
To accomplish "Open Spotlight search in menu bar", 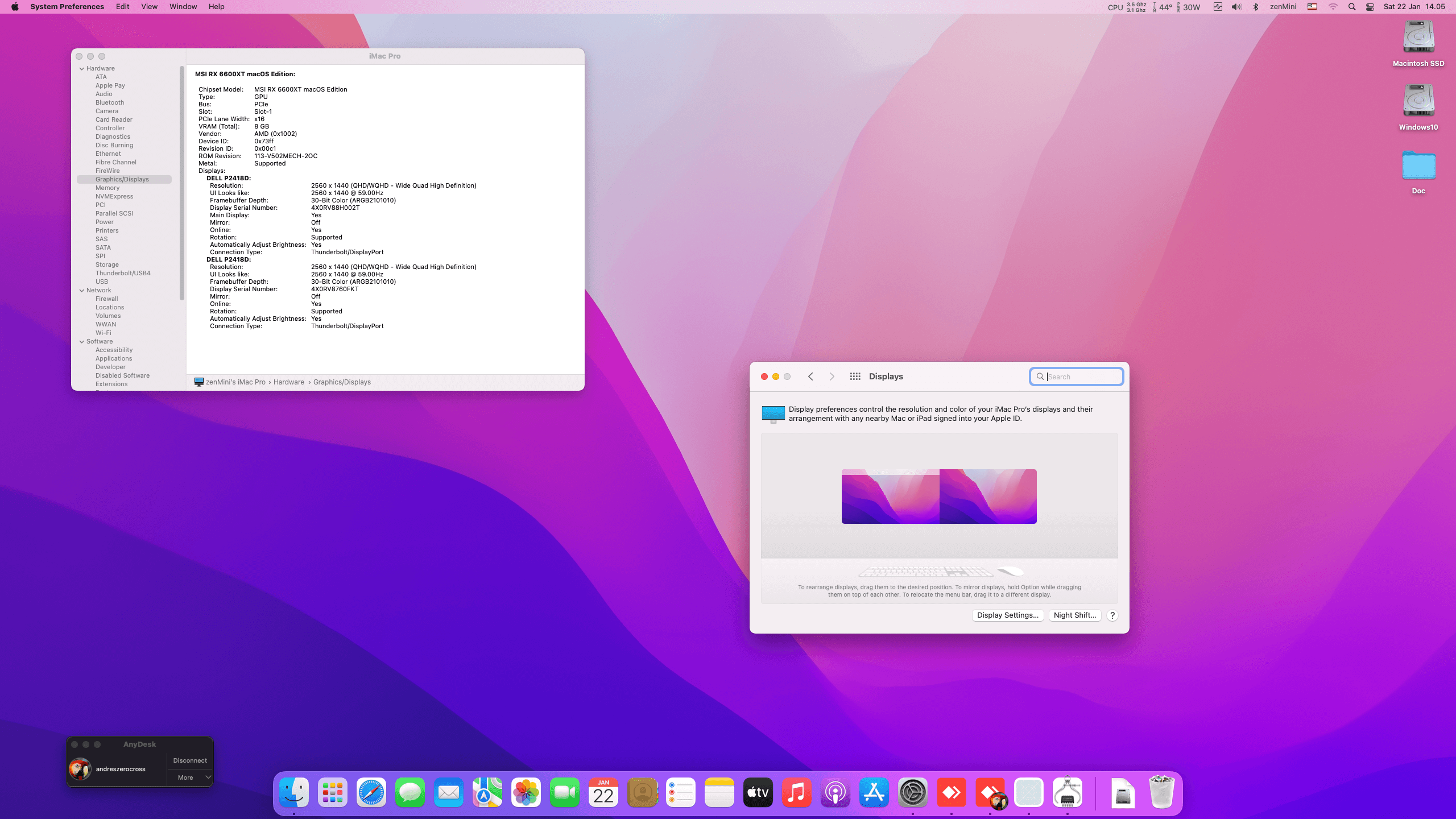I will pos(1352,7).
